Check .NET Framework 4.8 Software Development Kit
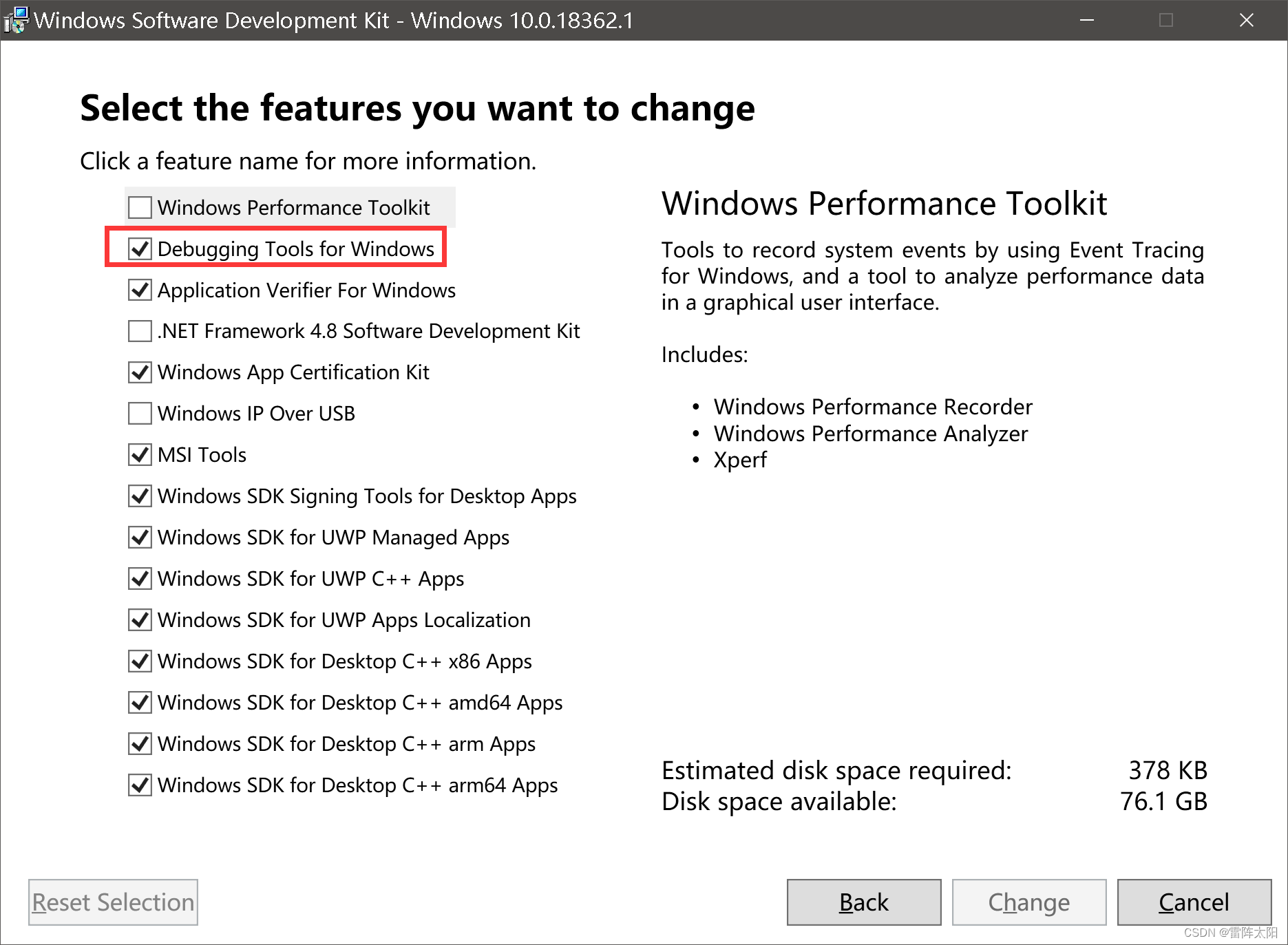The image size is (1288, 945). tap(140, 331)
